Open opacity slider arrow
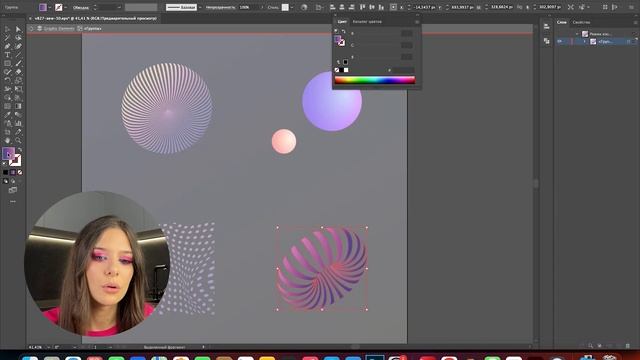Viewport: 640px width, 360px height. [262, 7]
